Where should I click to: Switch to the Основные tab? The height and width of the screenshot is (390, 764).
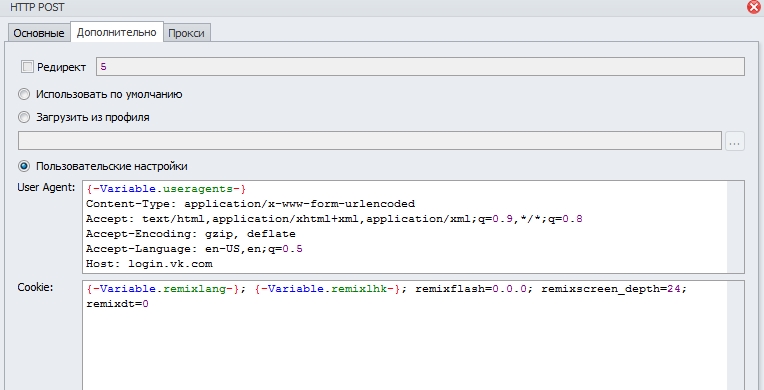tap(38, 33)
